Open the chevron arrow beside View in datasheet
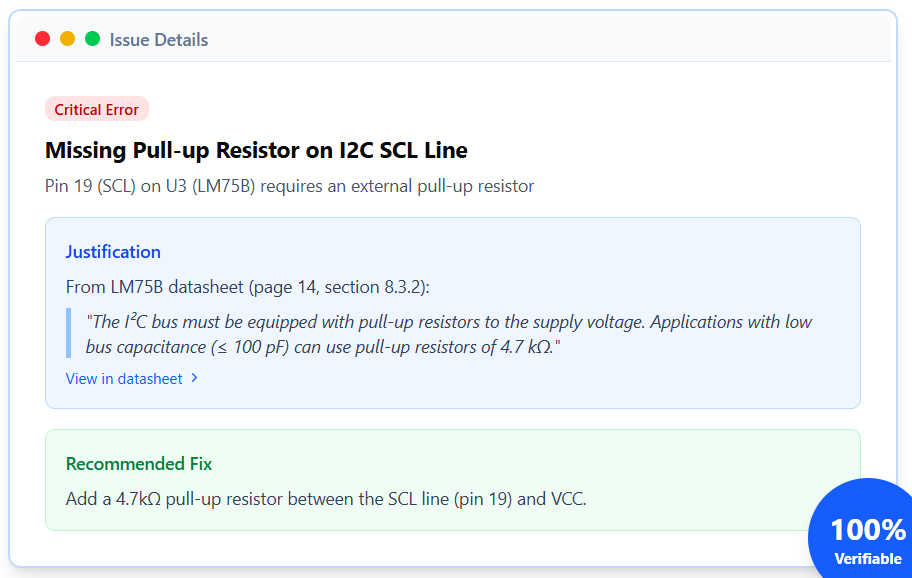 pos(194,378)
